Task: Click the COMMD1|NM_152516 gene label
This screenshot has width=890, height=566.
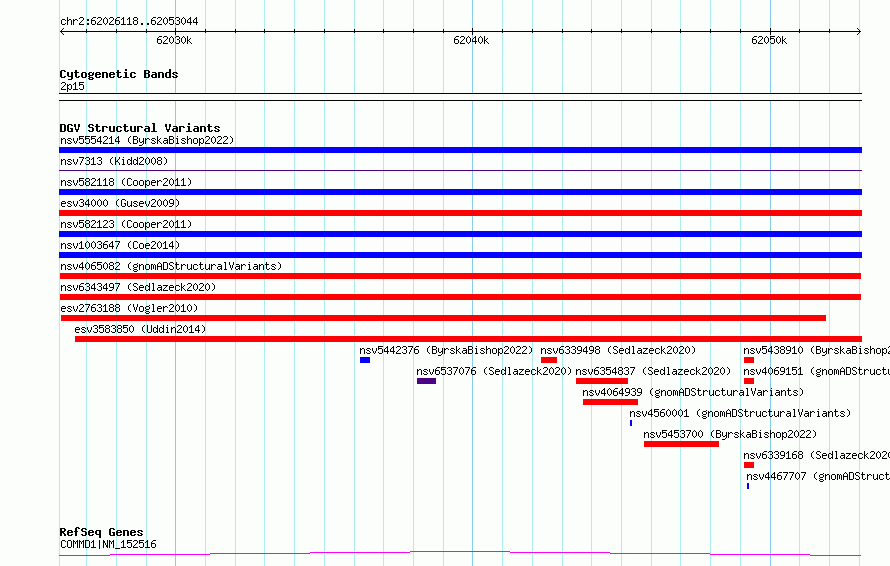Action: coord(108,544)
